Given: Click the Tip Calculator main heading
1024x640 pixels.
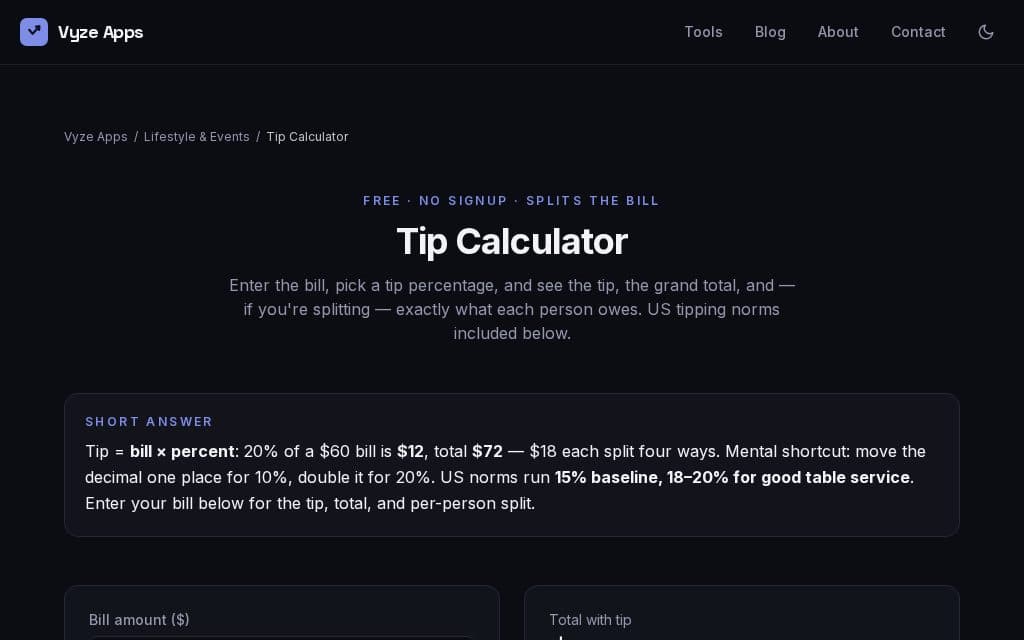Looking at the screenshot, I should pyautogui.click(x=512, y=242).
